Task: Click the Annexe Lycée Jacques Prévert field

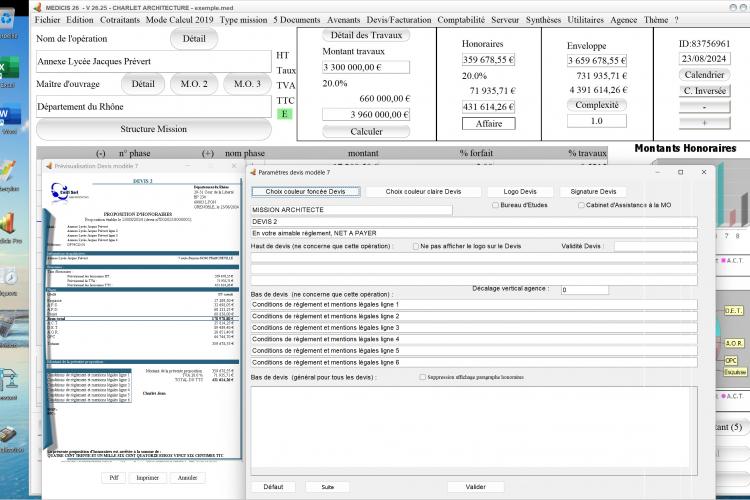Action: (x=154, y=61)
